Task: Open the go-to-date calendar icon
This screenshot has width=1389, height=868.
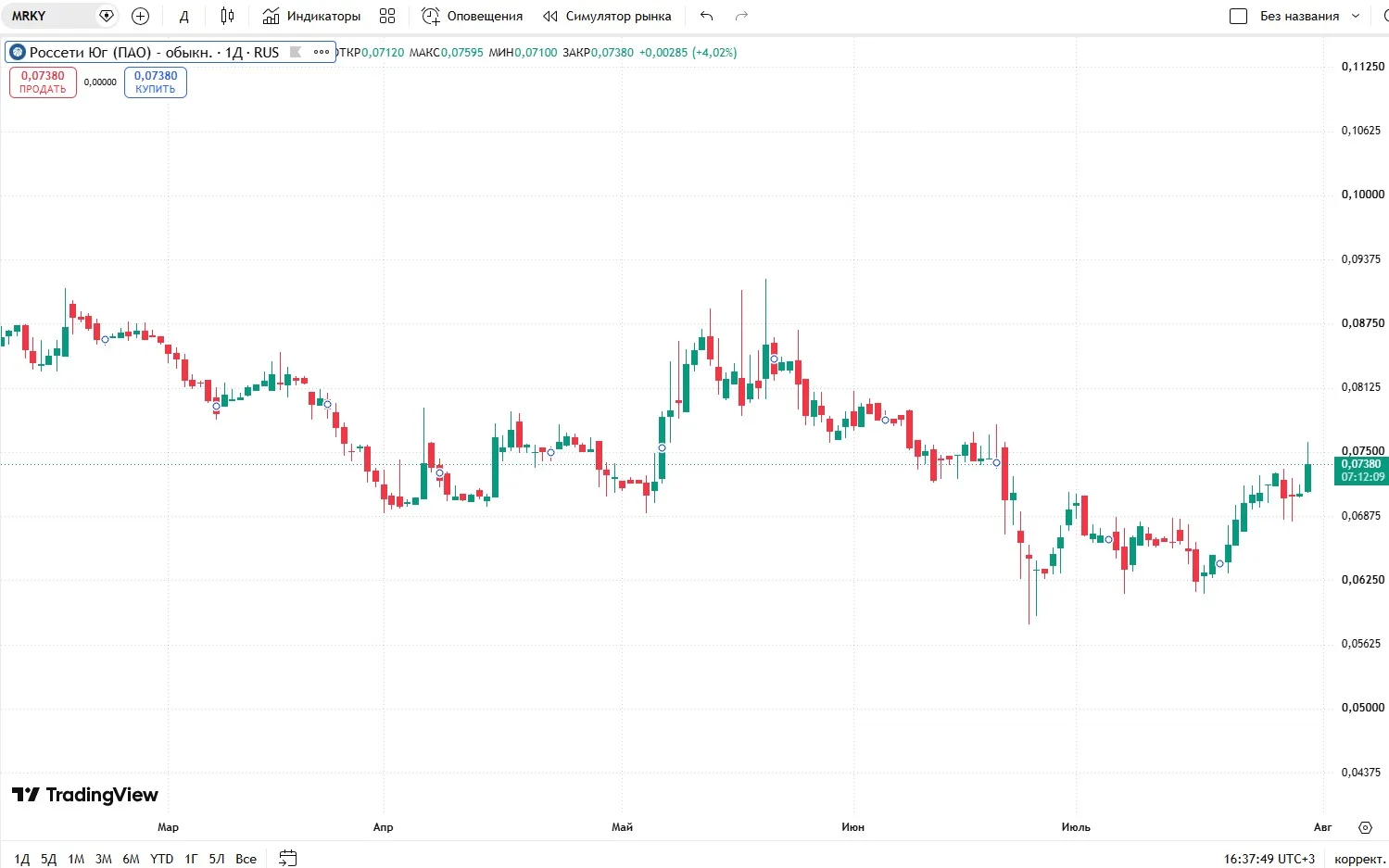Action: [x=288, y=858]
